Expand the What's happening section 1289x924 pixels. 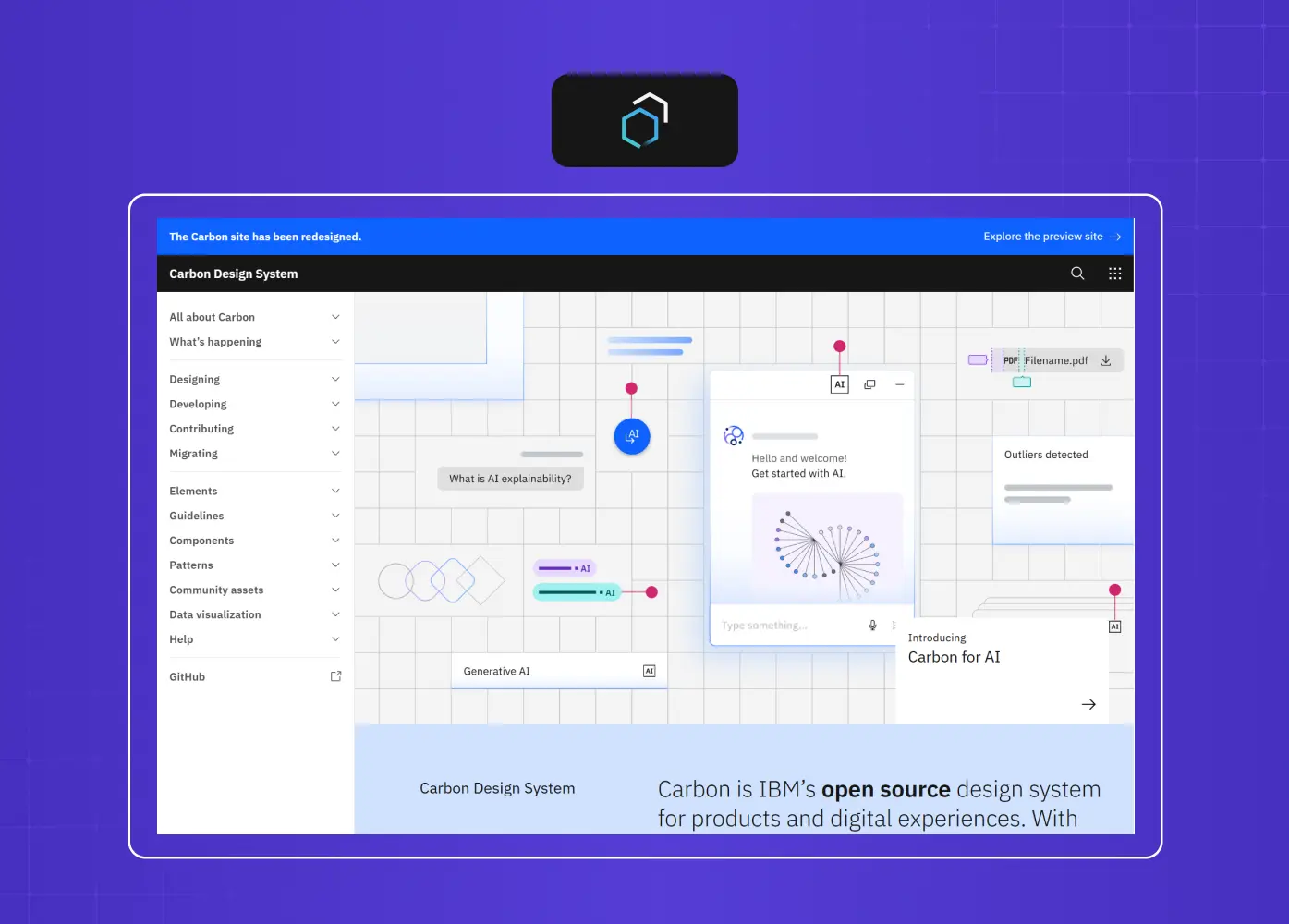pos(255,342)
